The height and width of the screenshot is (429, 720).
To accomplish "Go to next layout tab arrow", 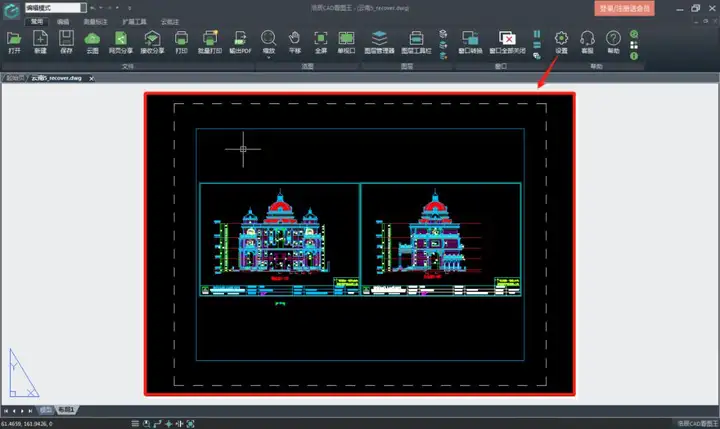I will click(x=22, y=411).
